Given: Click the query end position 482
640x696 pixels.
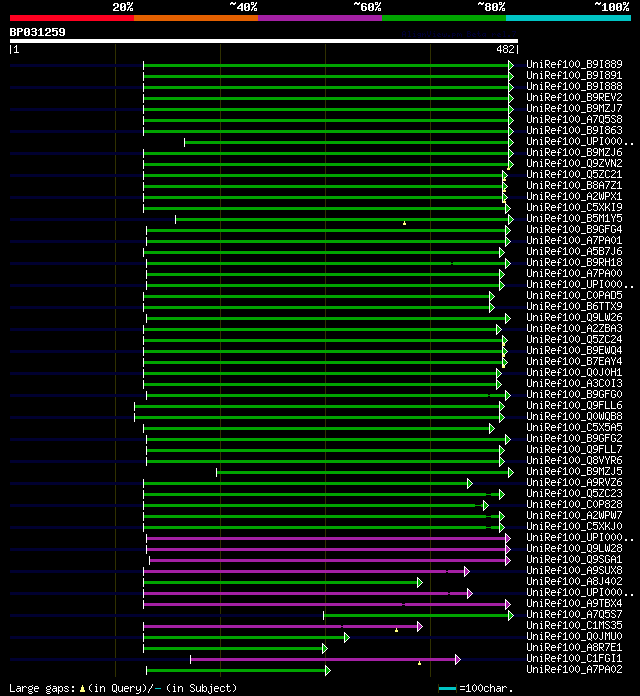Looking at the screenshot, I should pyautogui.click(x=506, y=49).
